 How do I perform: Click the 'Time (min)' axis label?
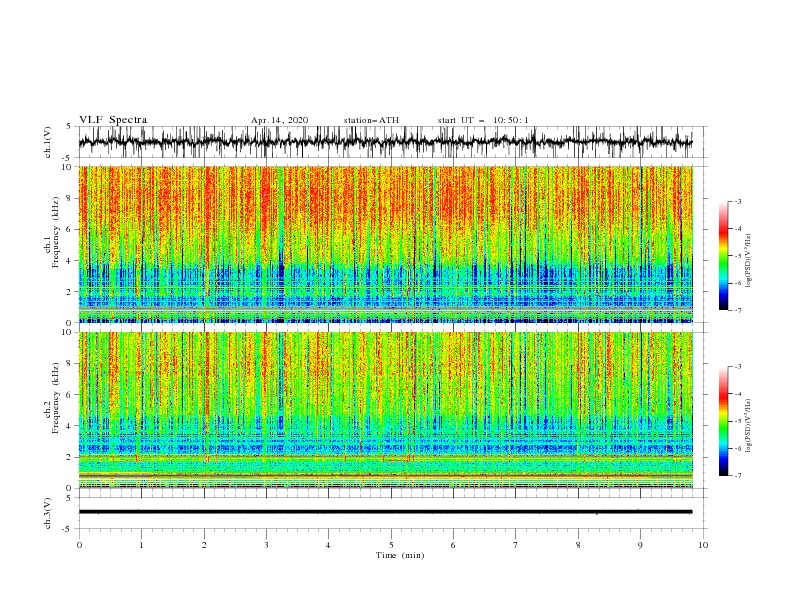coord(400,555)
